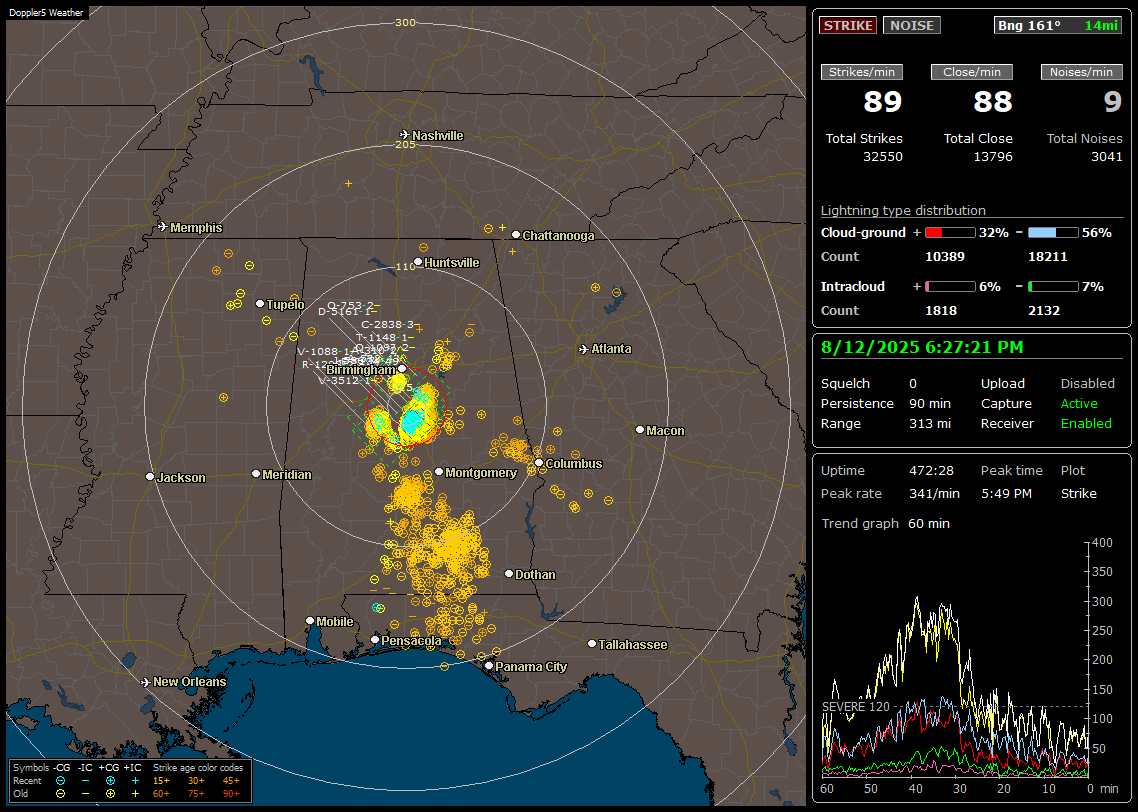Click the Peak time 5:49 PM value
The height and width of the screenshot is (812, 1138).
pyautogui.click(x=1006, y=493)
